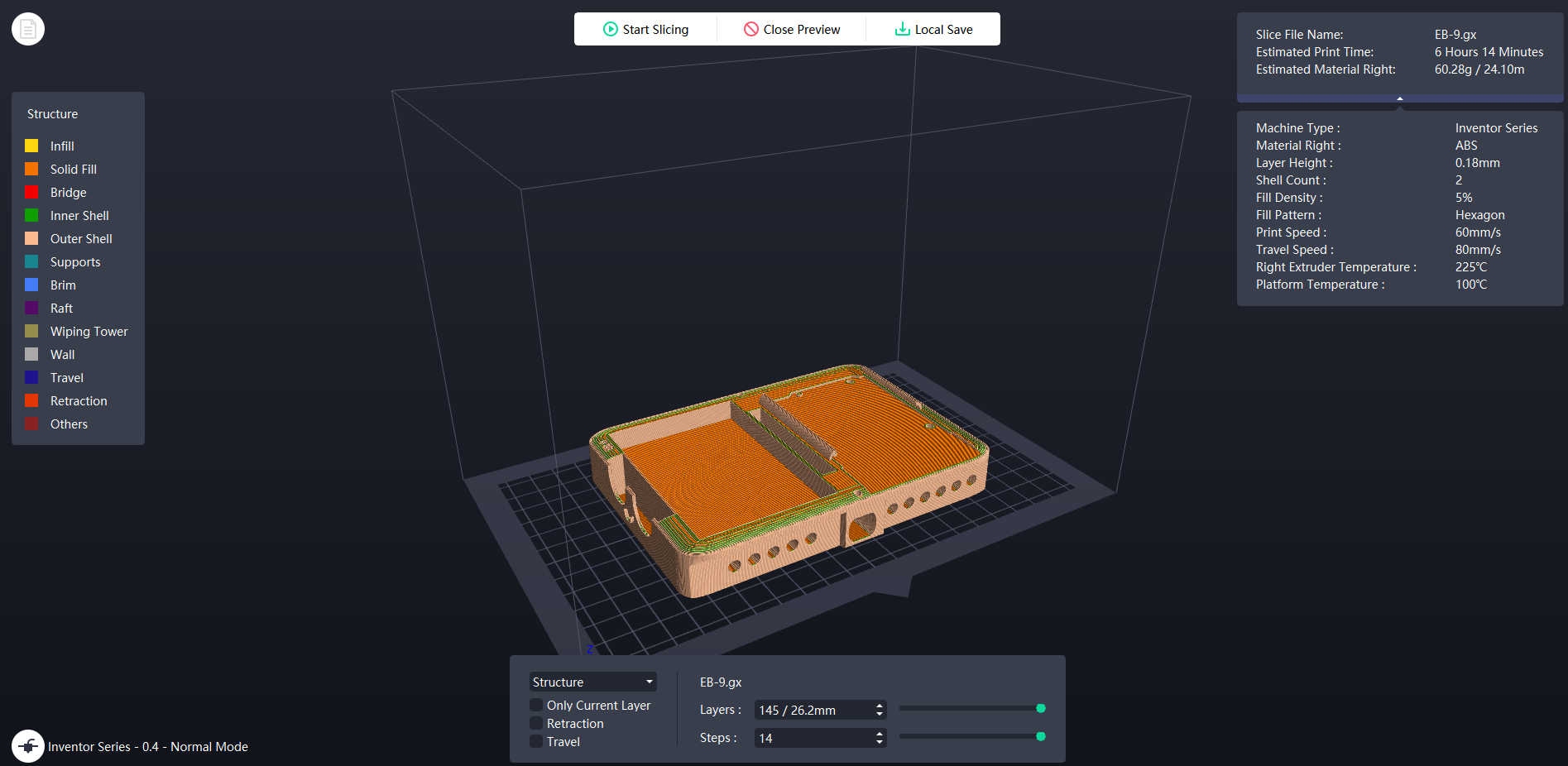Decrease steps value with down arrow
This screenshot has height=766, width=1568.
pos(879,742)
